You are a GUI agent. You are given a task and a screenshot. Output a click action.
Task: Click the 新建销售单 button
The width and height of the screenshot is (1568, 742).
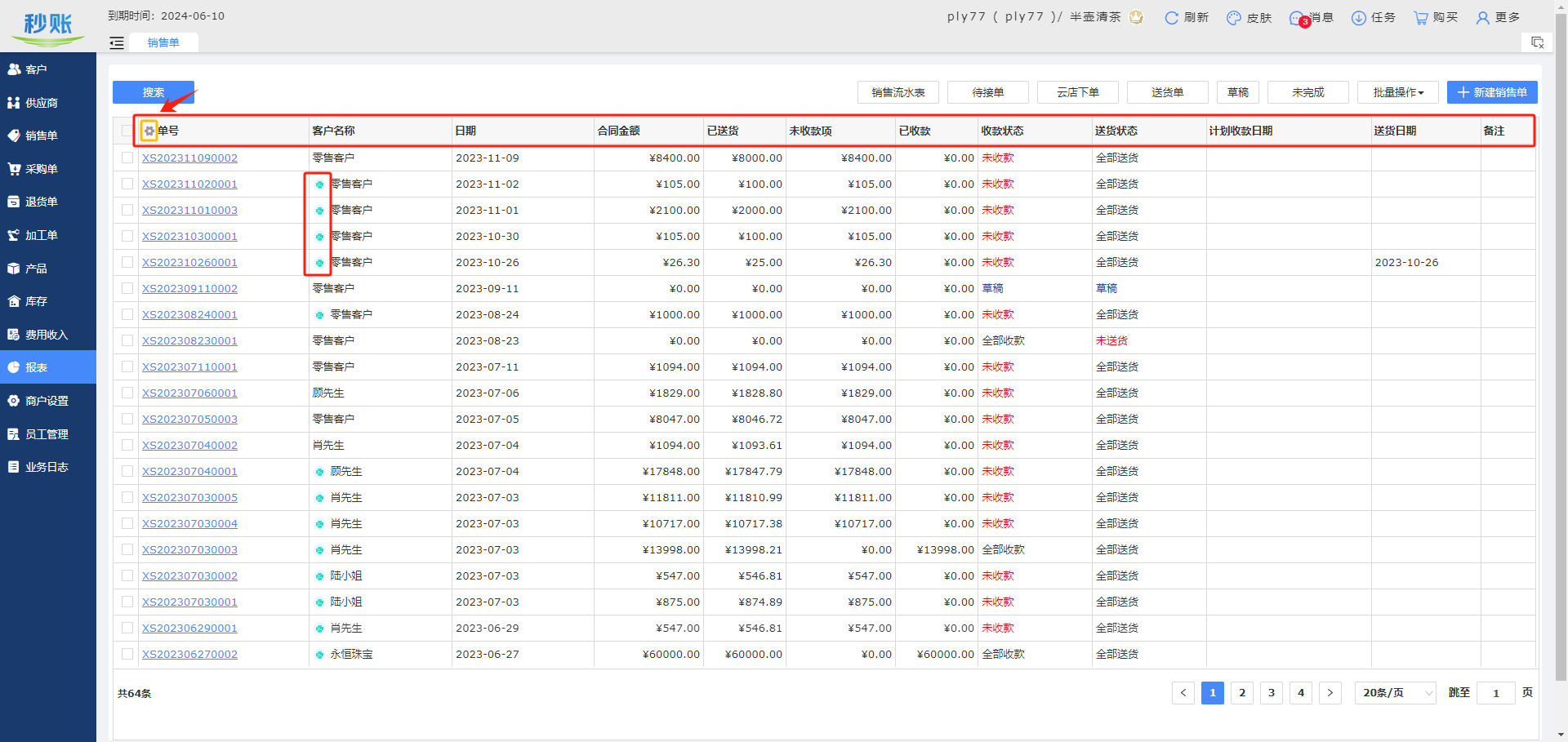[x=1492, y=92]
